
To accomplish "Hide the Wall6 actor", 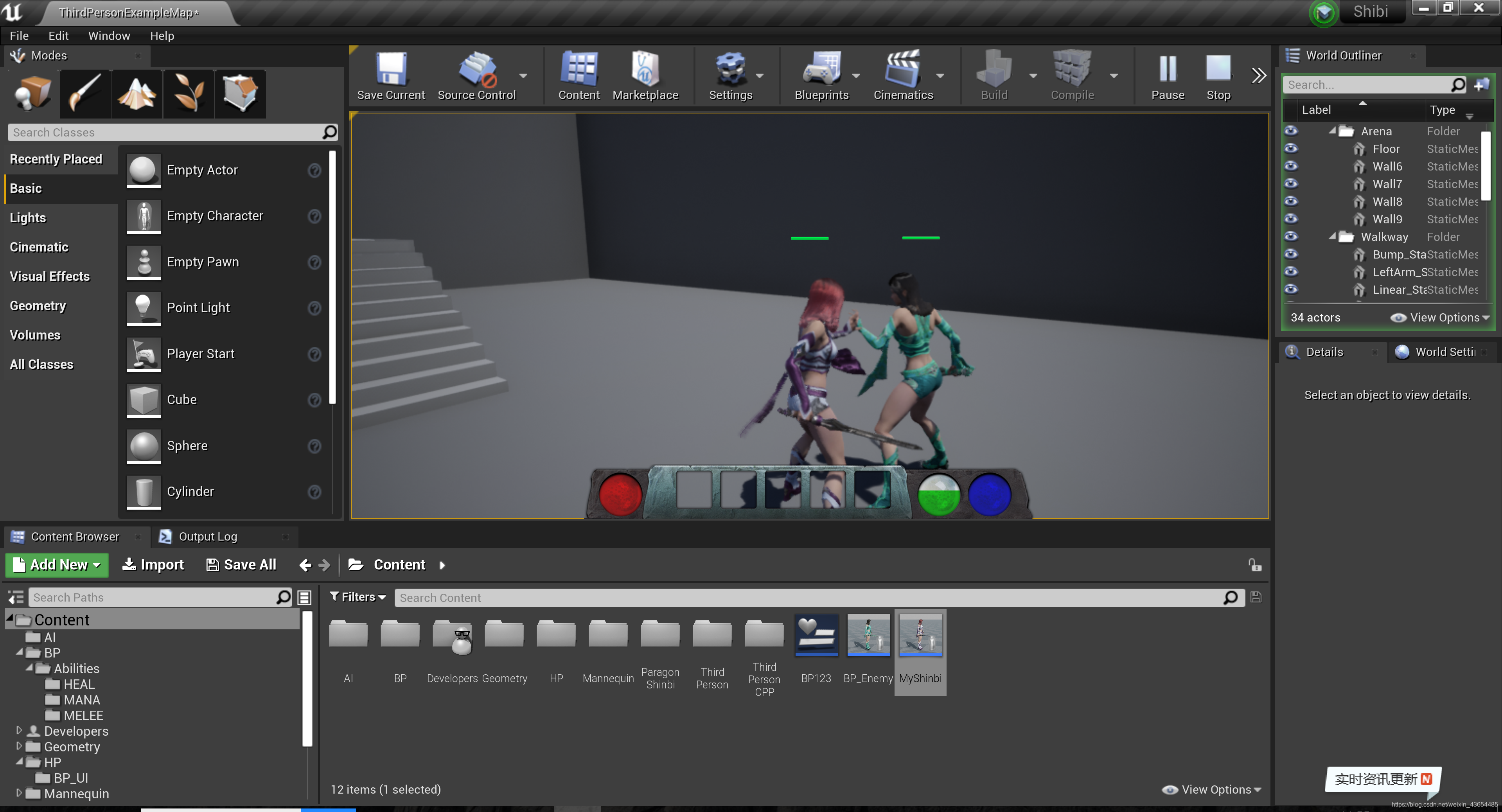I will coord(1291,166).
